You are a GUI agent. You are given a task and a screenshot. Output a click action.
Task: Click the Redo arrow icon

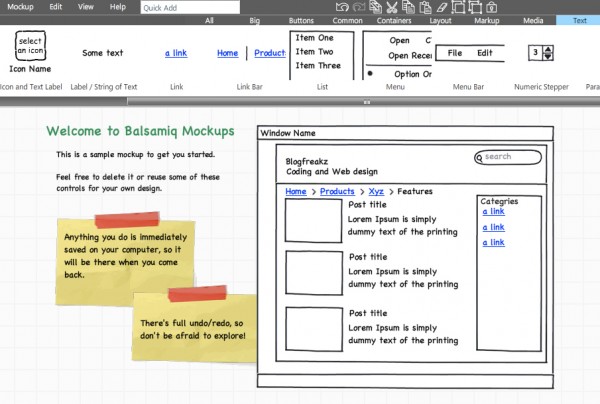[359, 7]
